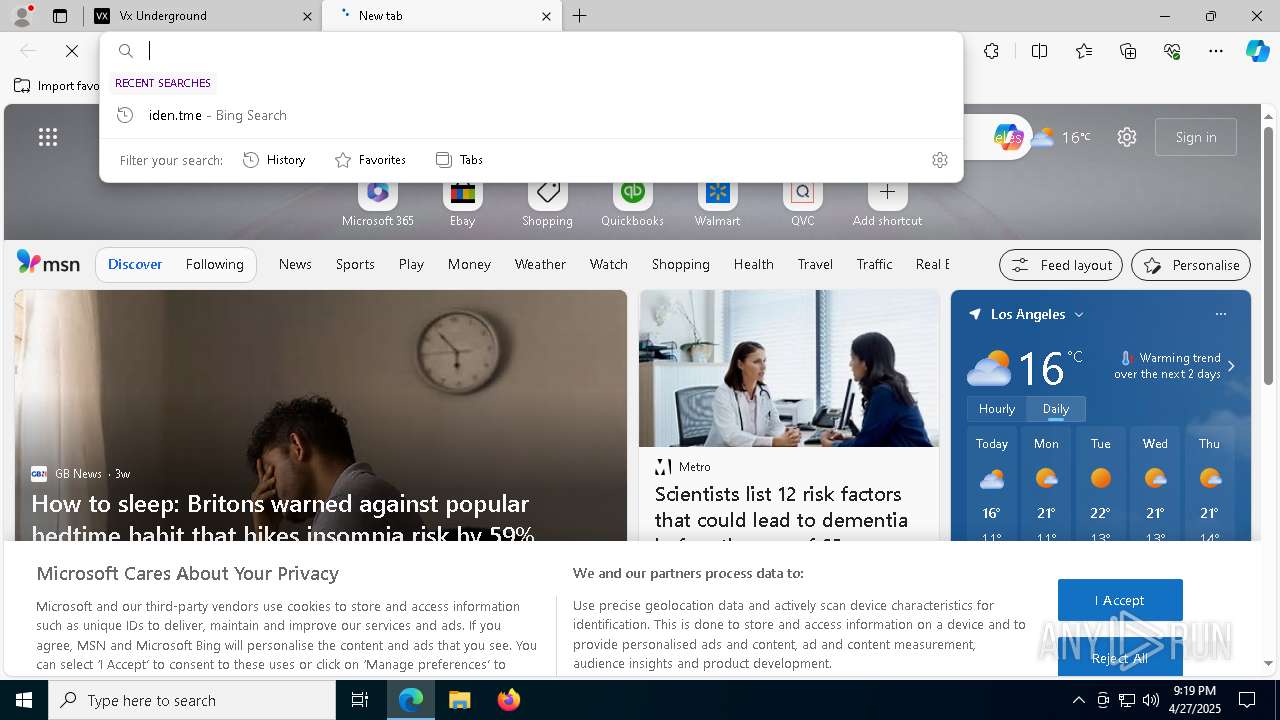Open the volume control tray icon
The image size is (1280, 720).
point(1151,700)
